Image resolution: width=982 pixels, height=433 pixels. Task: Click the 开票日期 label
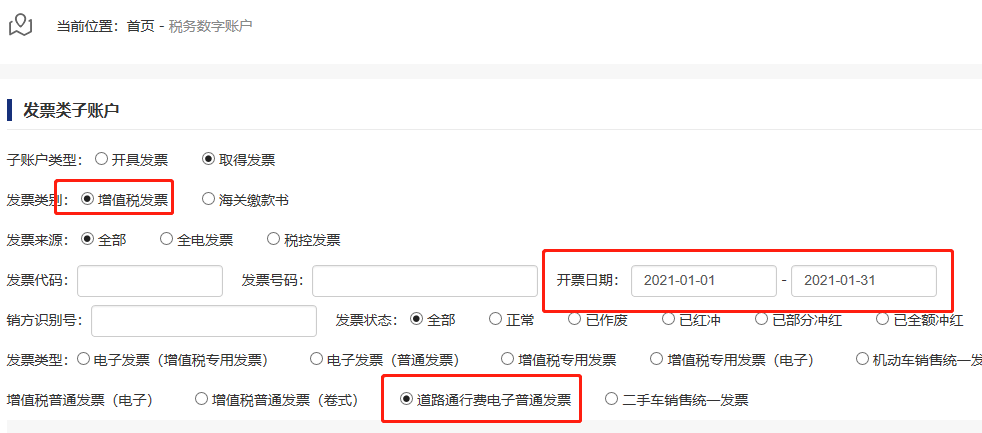[587, 281]
